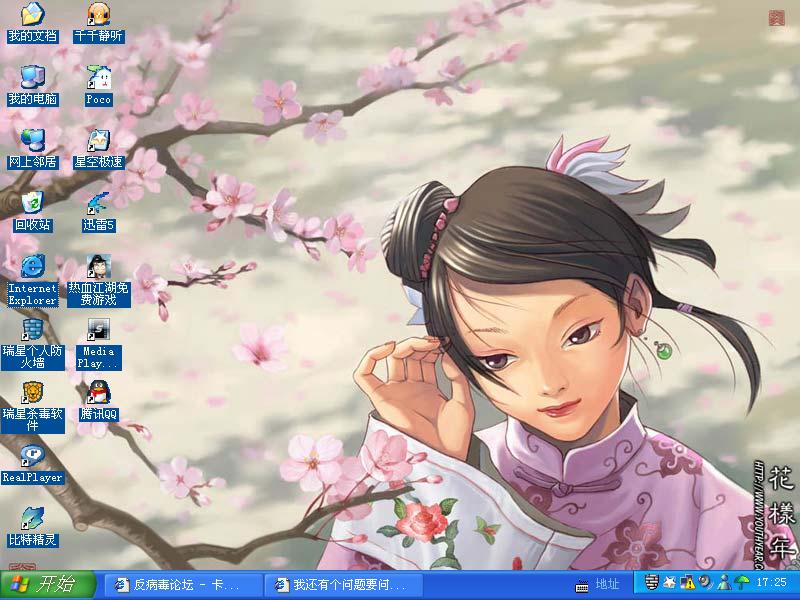Click the 开始 Start button
Viewport: 800px width, 600px height.
coord(48,585)
